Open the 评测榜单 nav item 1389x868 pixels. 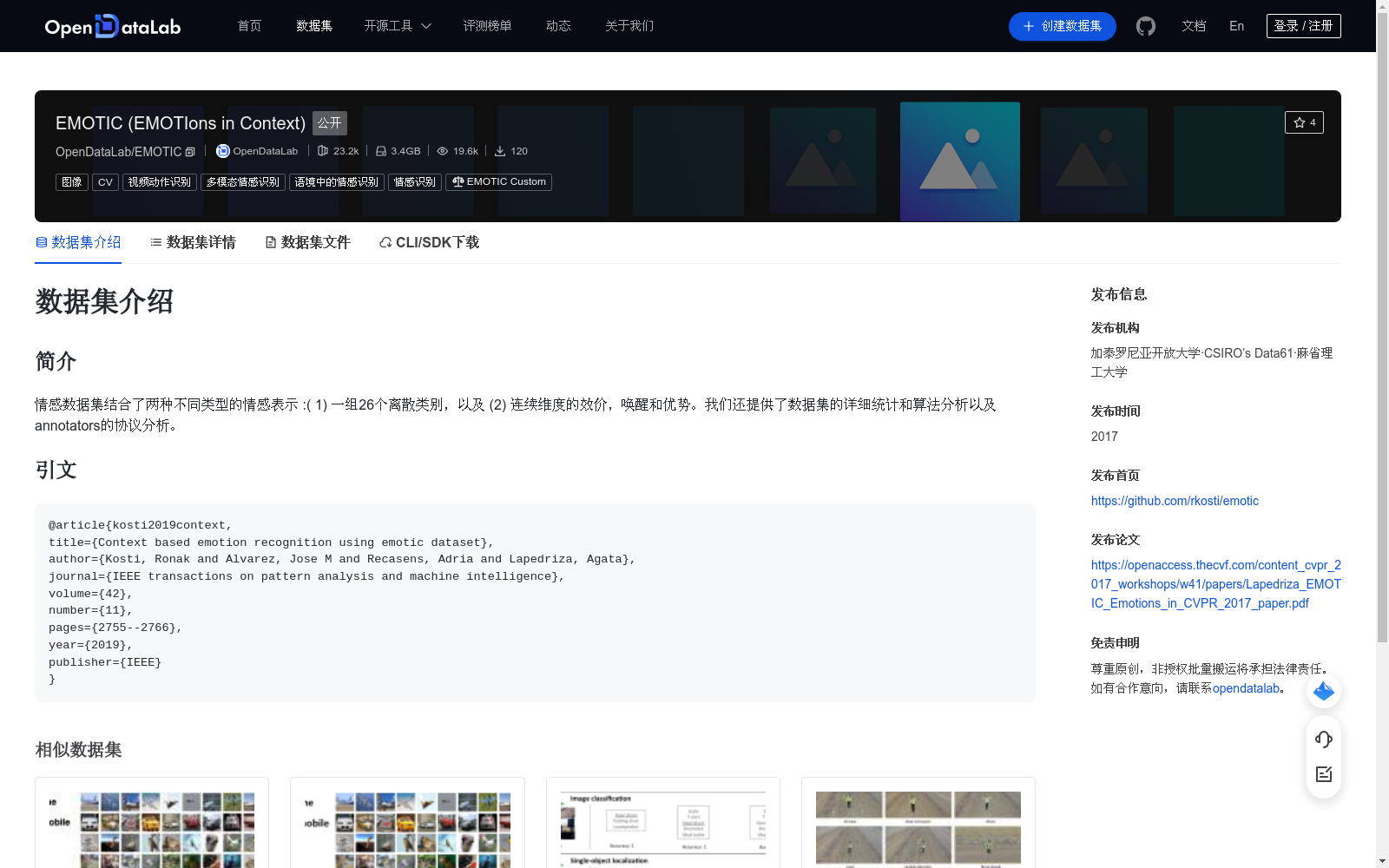(487, 26)
